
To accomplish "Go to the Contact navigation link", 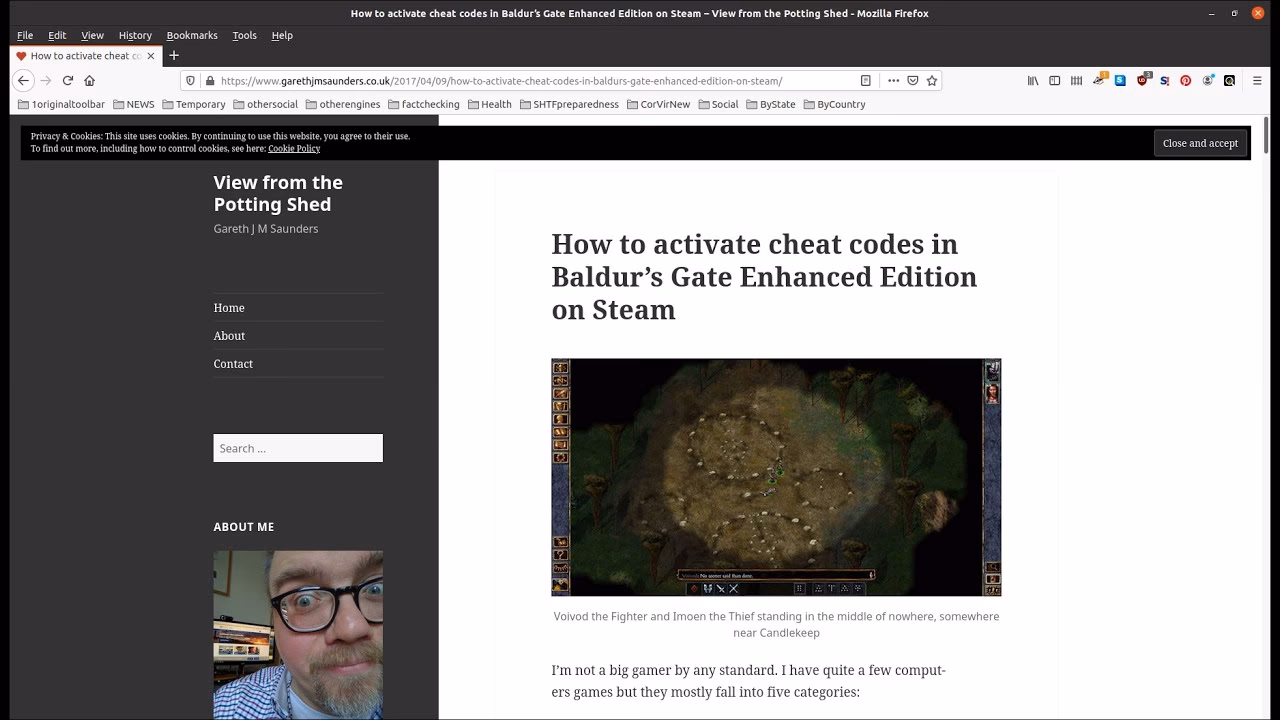I will [233, 364].
